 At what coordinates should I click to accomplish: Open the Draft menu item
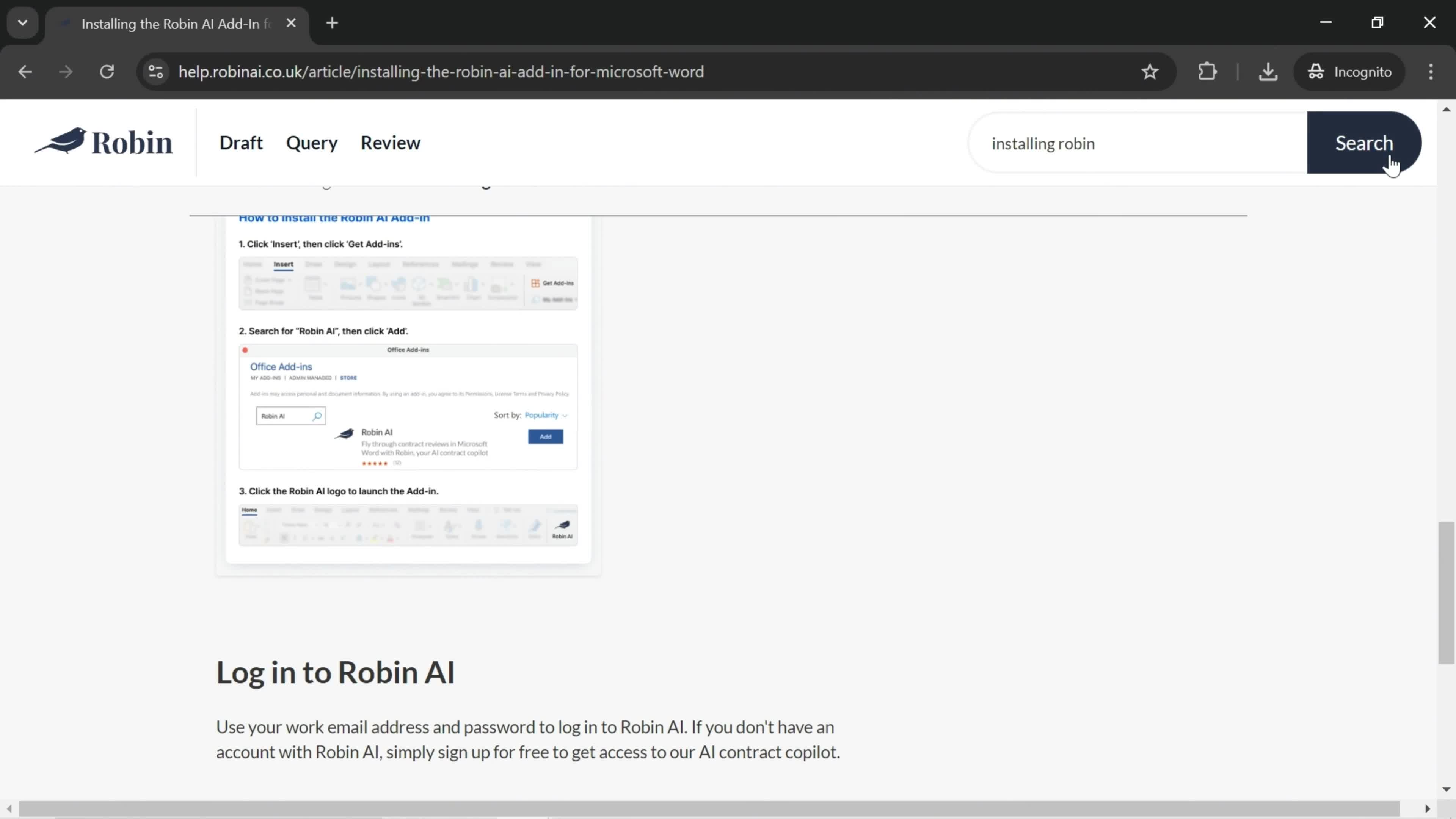coord(241,143)
